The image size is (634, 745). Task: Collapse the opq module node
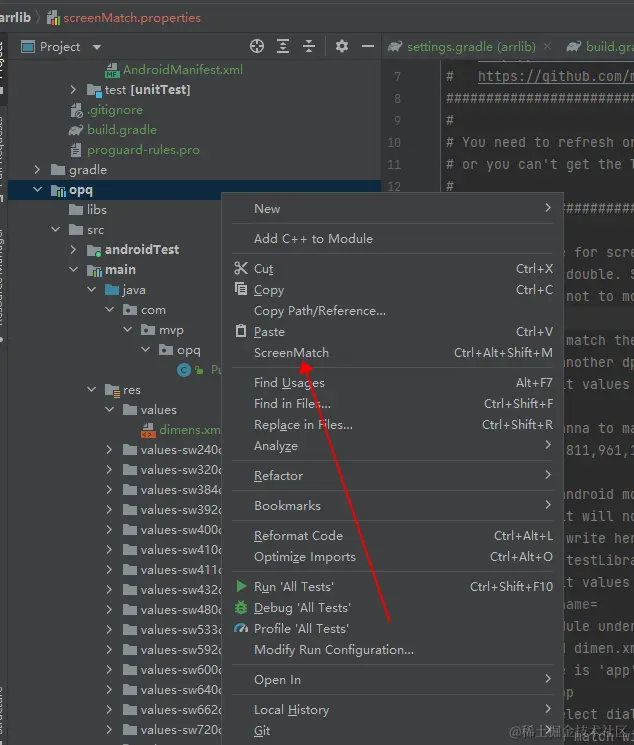pos(37,190)
